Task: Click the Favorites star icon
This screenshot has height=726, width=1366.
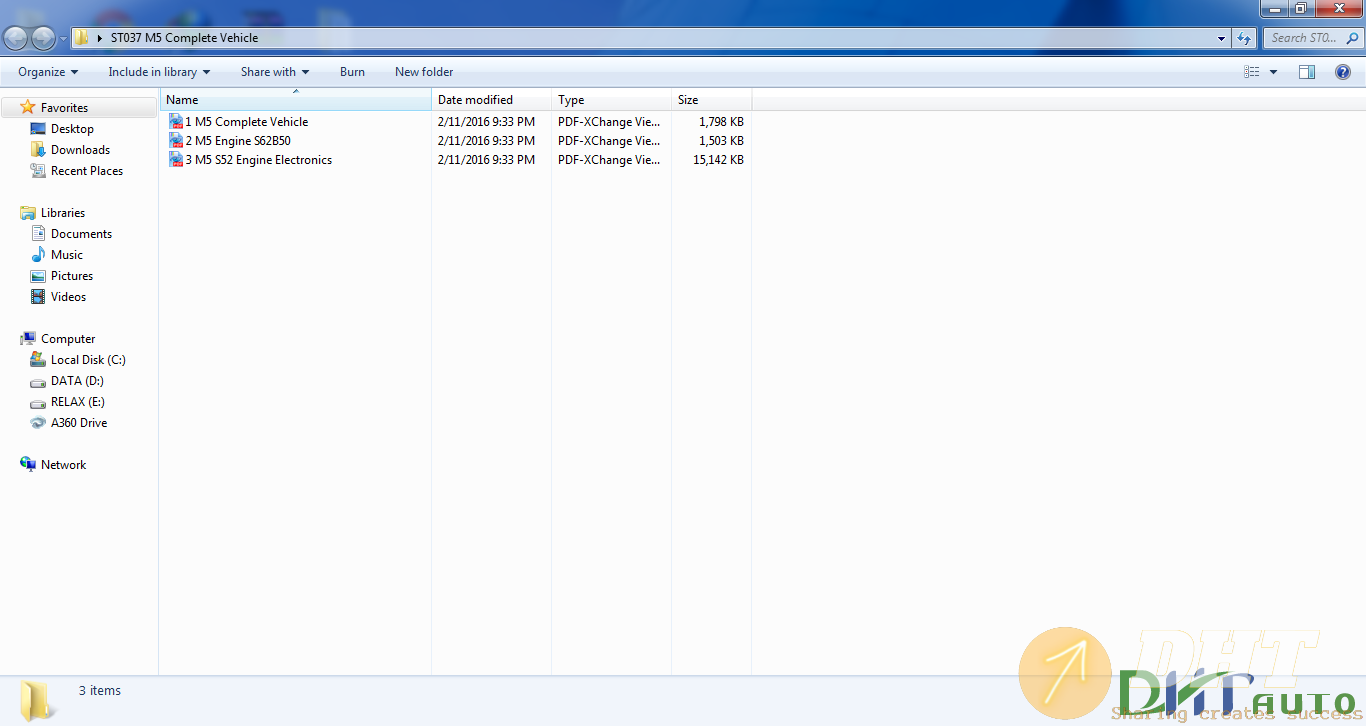Action: coord(28,107)
